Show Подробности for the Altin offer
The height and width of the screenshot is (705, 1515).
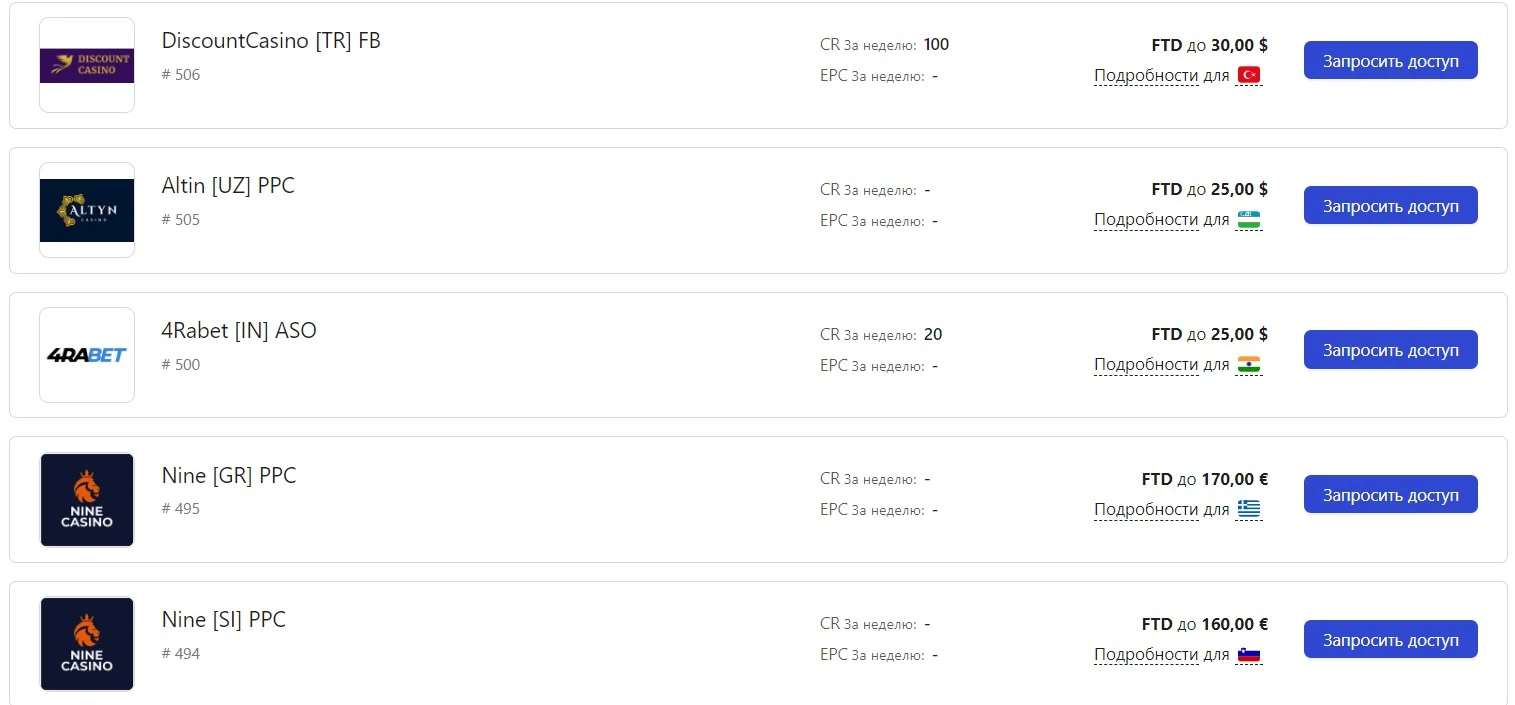[1146, 220]
